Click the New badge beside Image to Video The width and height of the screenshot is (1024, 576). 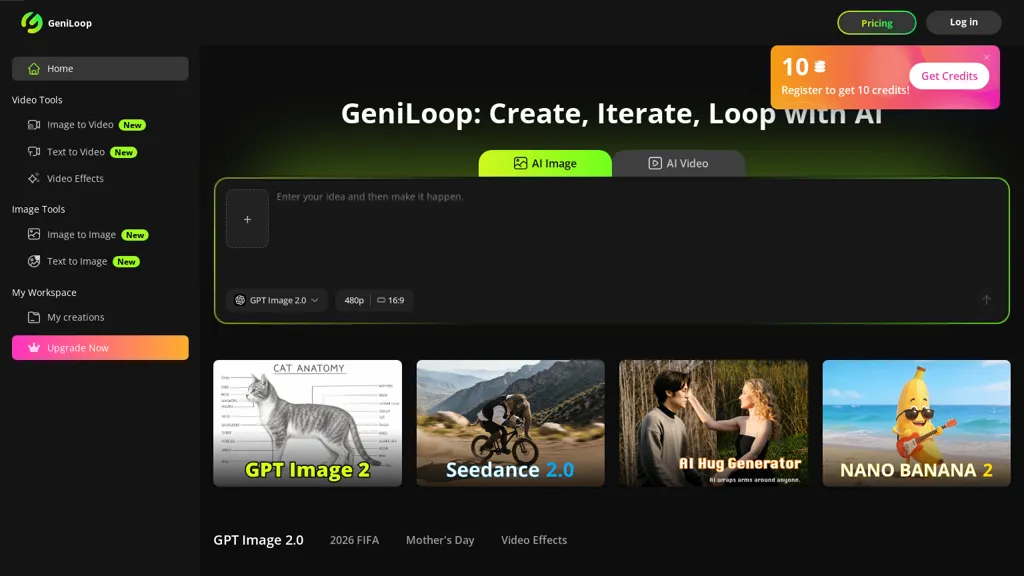point(133,125)
